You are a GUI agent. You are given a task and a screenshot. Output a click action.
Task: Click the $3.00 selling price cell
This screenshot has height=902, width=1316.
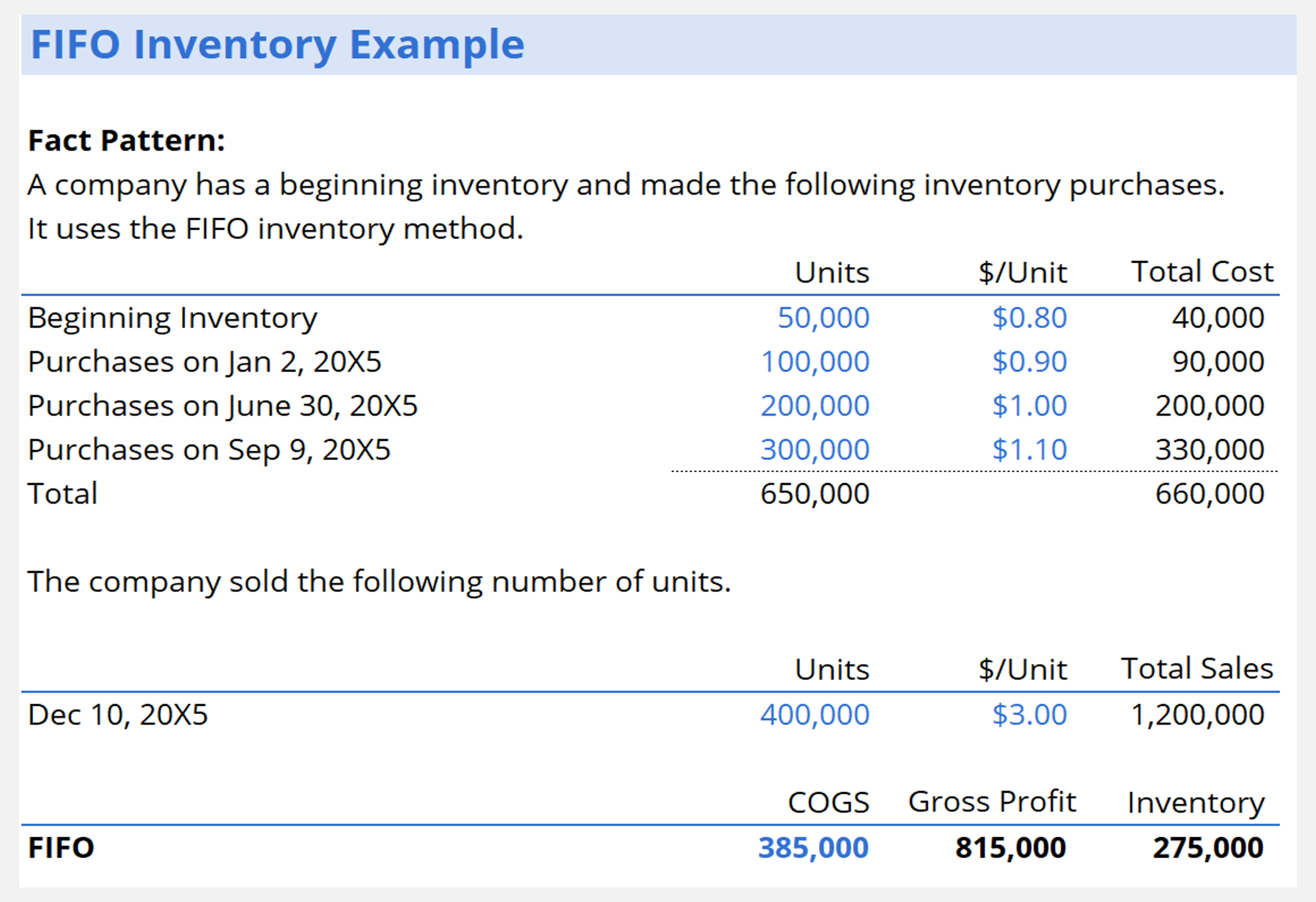click(x=1028, y=715)
